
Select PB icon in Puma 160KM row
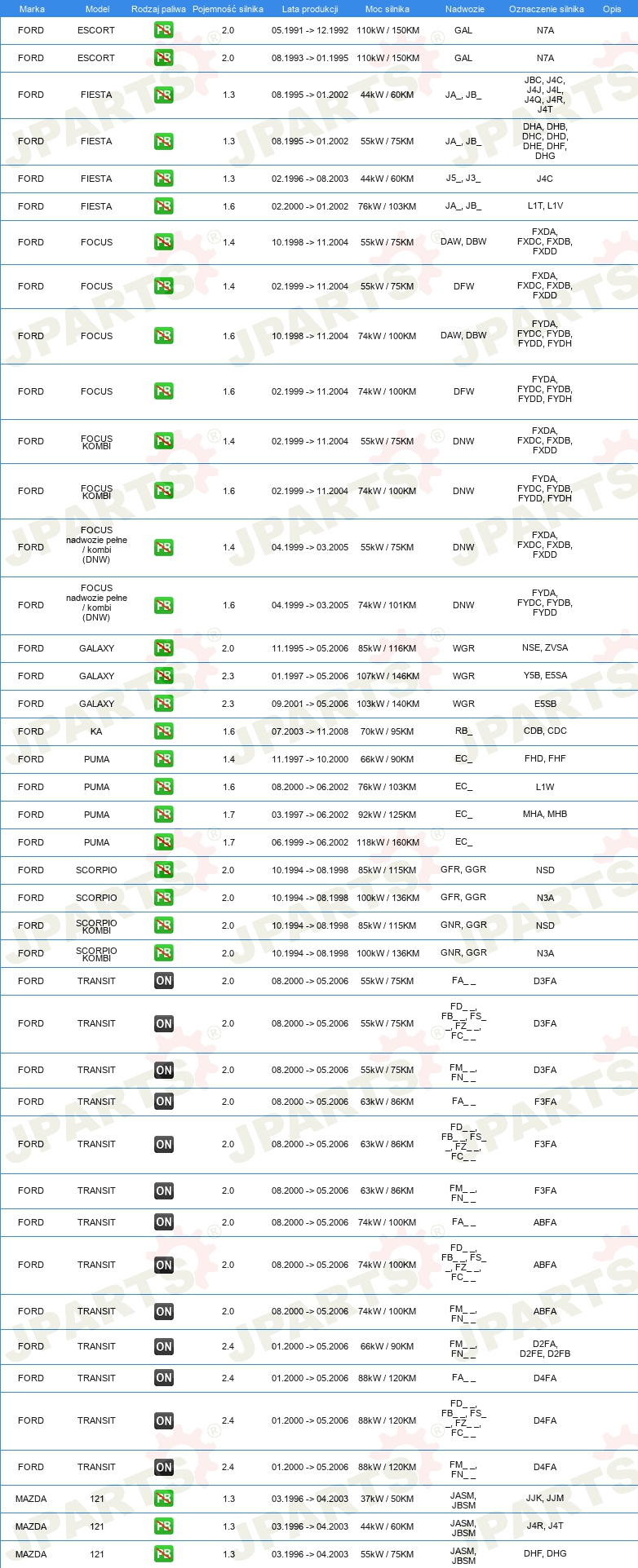(x=164, y=842)
